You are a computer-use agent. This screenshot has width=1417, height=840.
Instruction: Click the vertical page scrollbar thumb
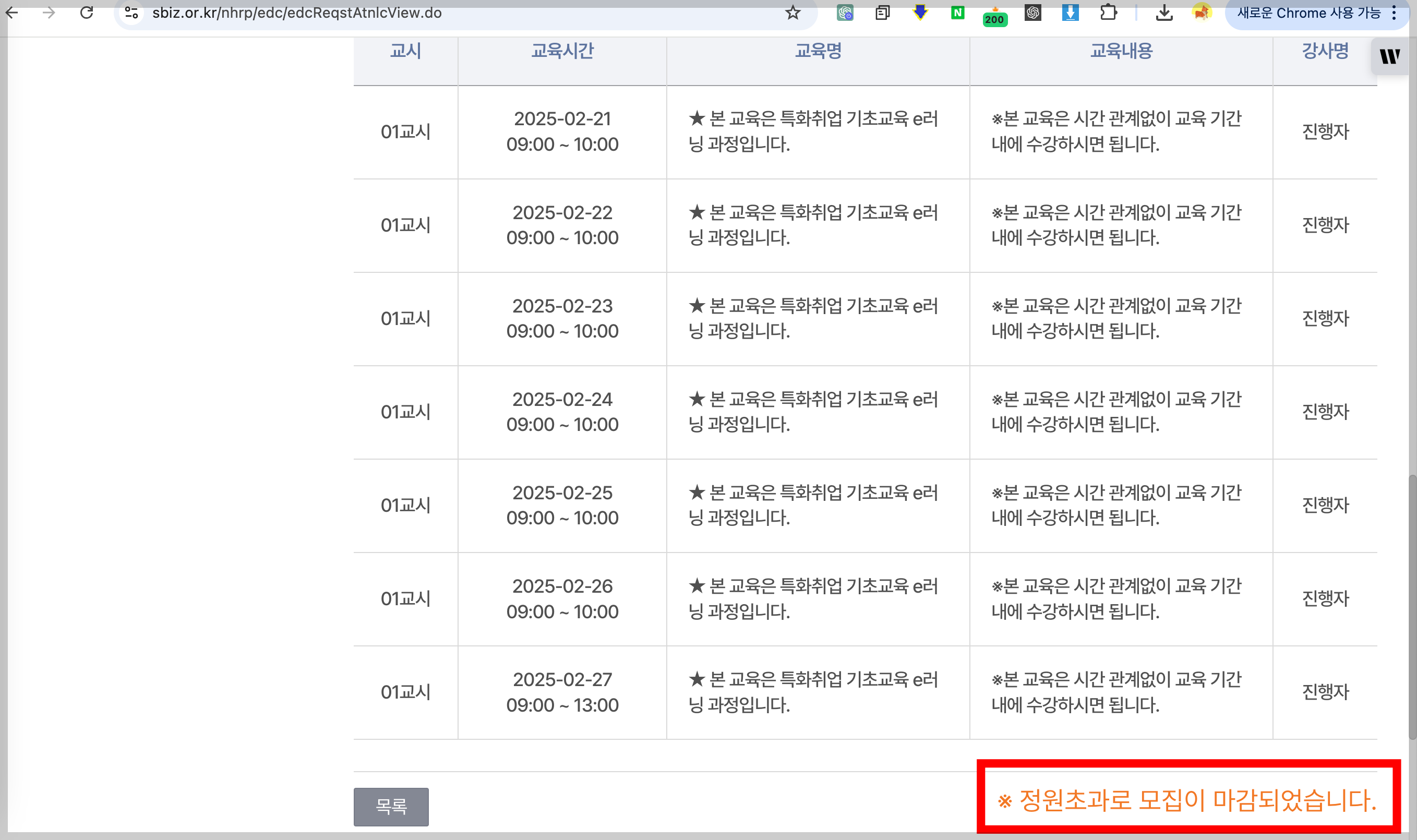click(1412, 606)
